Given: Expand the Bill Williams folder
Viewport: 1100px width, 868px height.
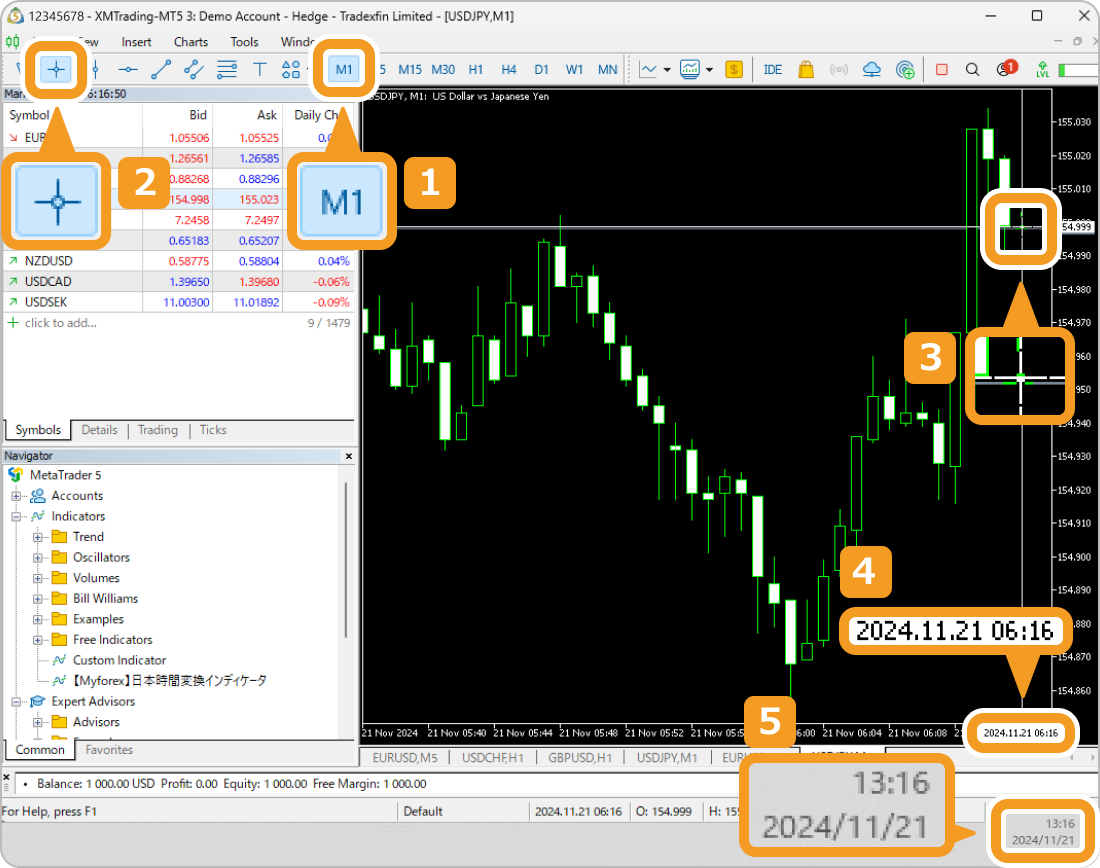Looking at the screenshot, I should (38, 599).
